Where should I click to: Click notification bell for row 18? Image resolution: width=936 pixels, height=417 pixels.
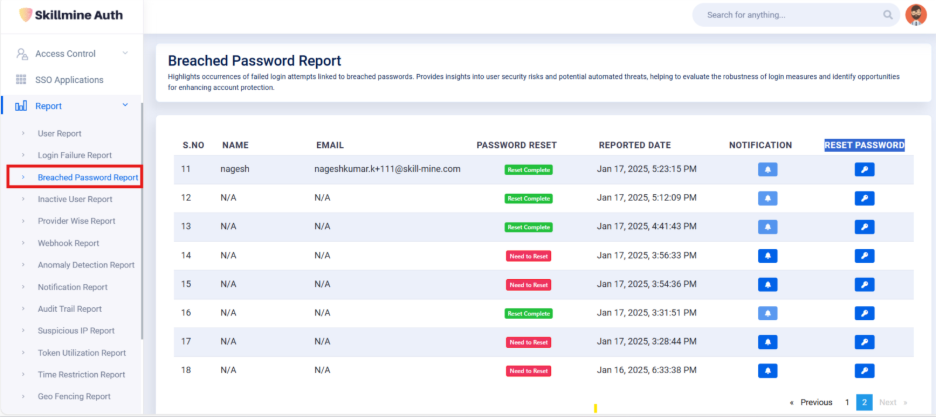click(x=767, y=371)
